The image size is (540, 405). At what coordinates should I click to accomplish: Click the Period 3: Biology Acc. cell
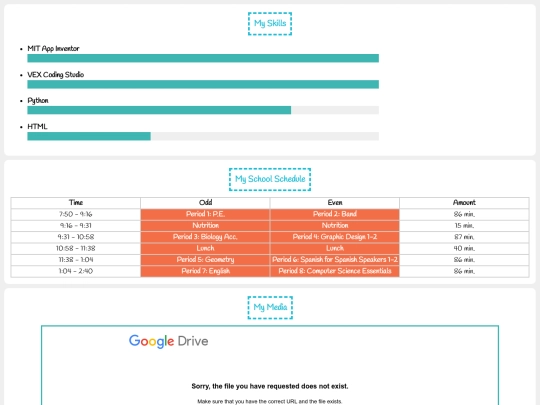(205, 237)
